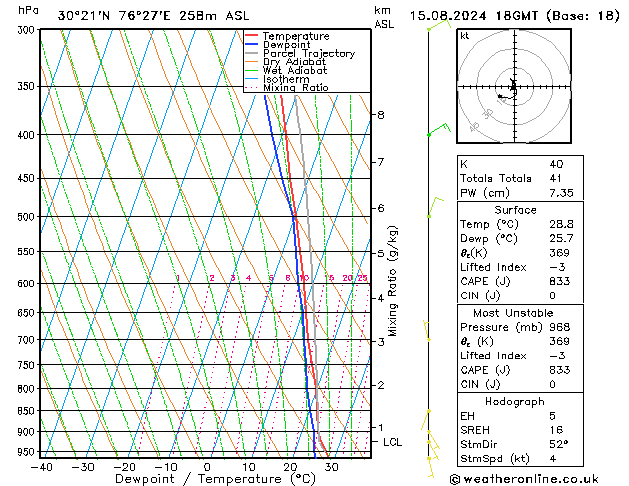
Task: Click the kt label in hodograph
Action: pos(465,36)
